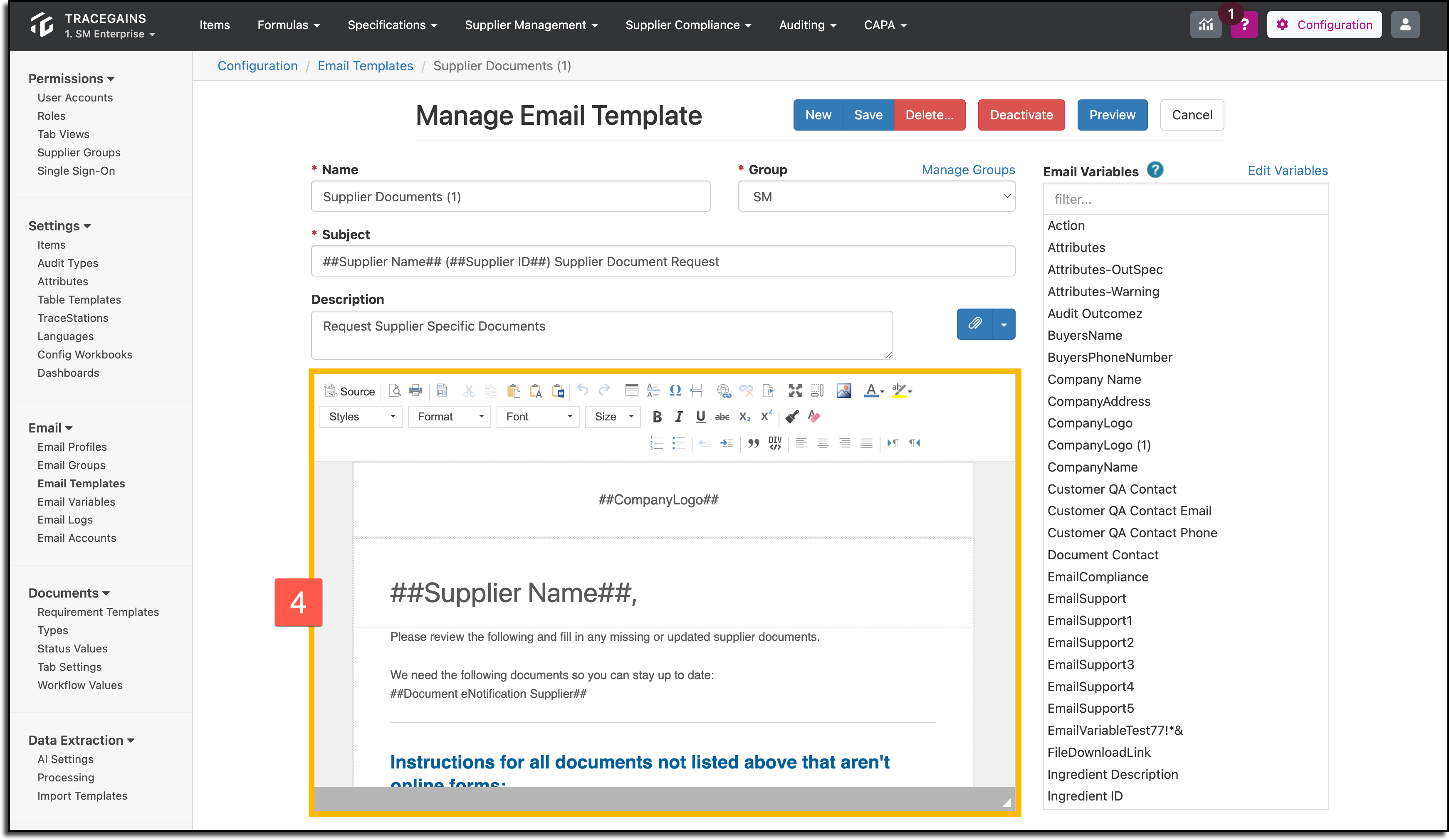Toggle align left
1449x840 pixels.
point(801,443)
